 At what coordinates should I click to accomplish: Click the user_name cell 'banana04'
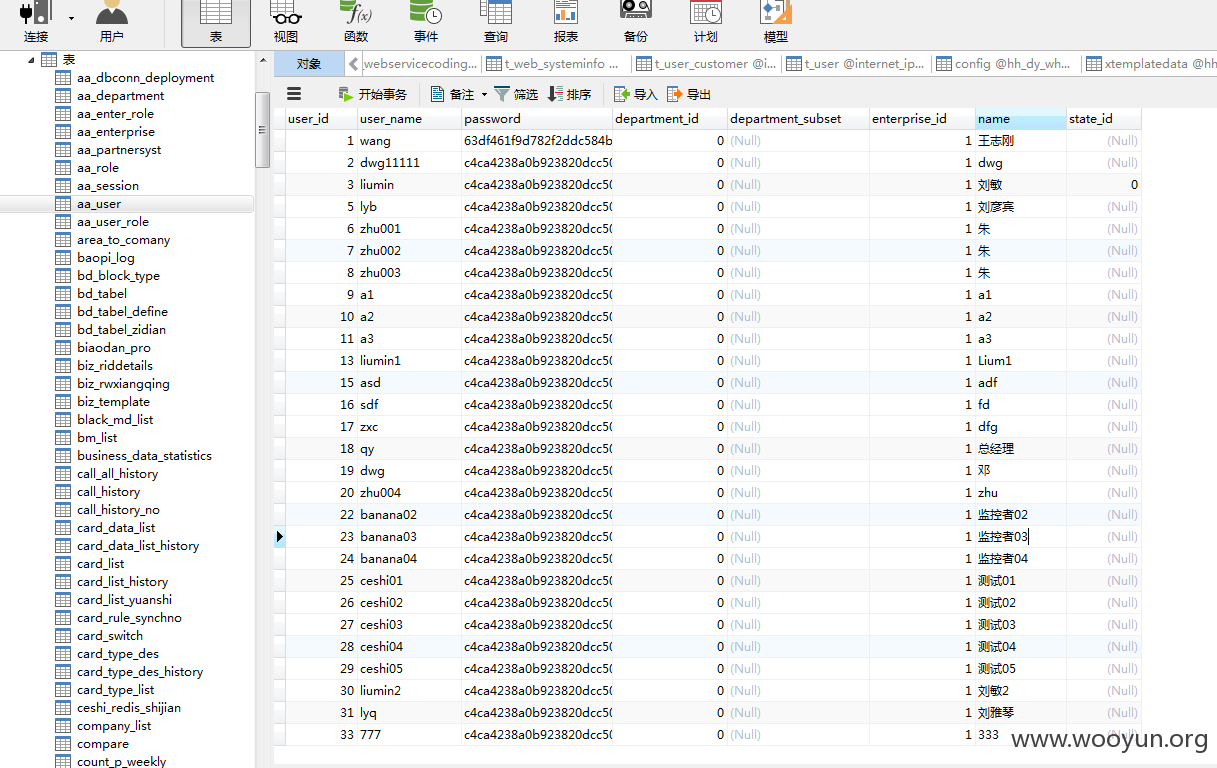click(x=409, y=559)
